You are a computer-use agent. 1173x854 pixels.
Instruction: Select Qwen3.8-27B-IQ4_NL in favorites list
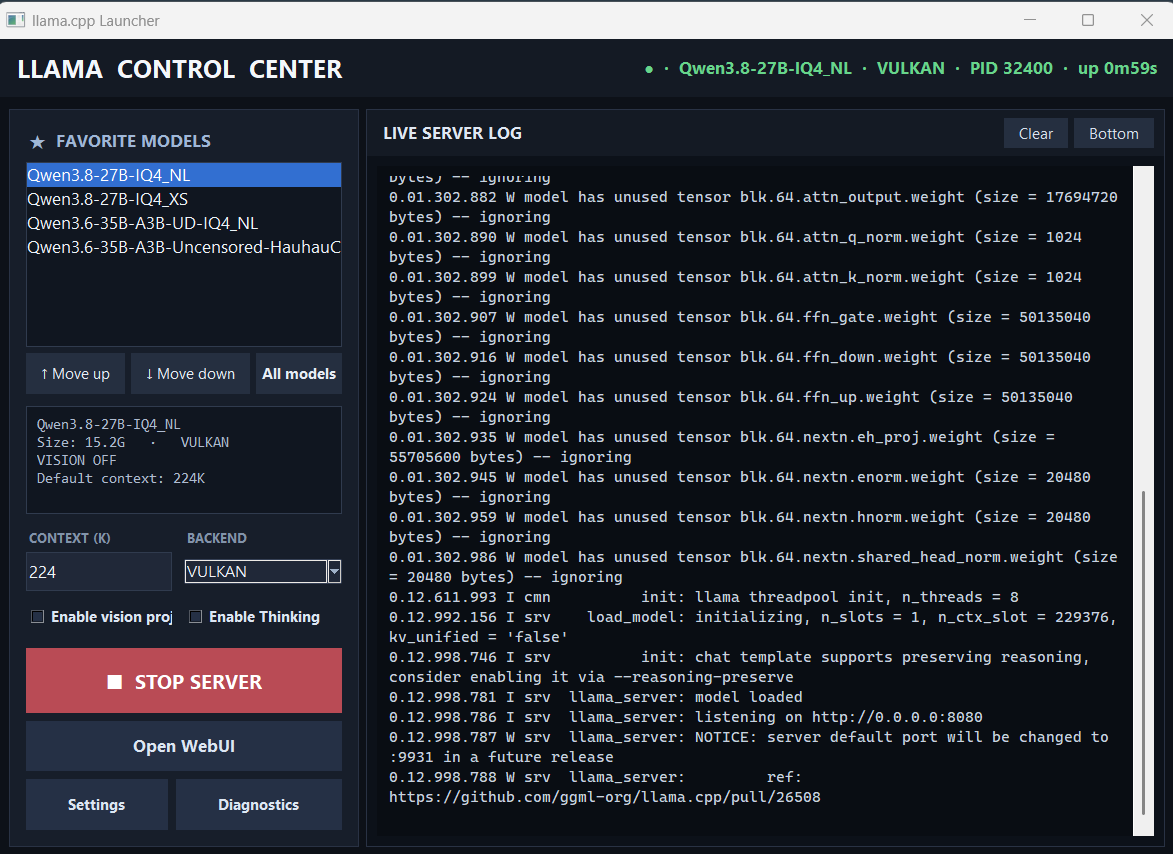[183, 175]
